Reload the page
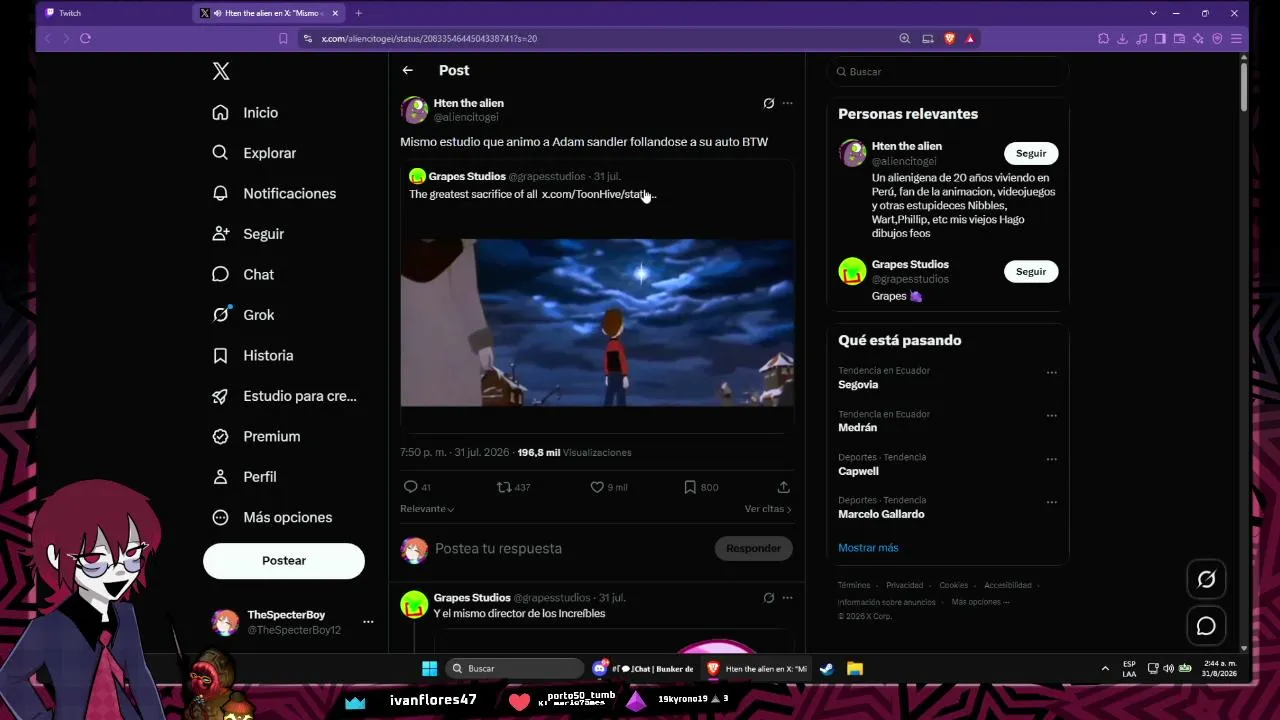 click(85, 38)
